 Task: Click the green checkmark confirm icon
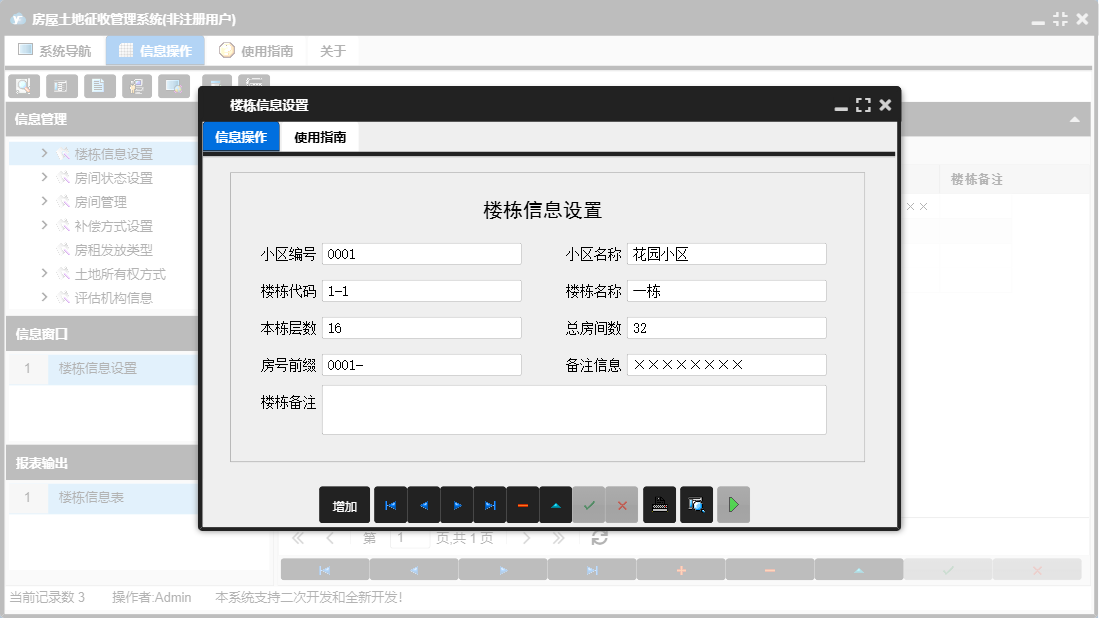click(589, 506)
